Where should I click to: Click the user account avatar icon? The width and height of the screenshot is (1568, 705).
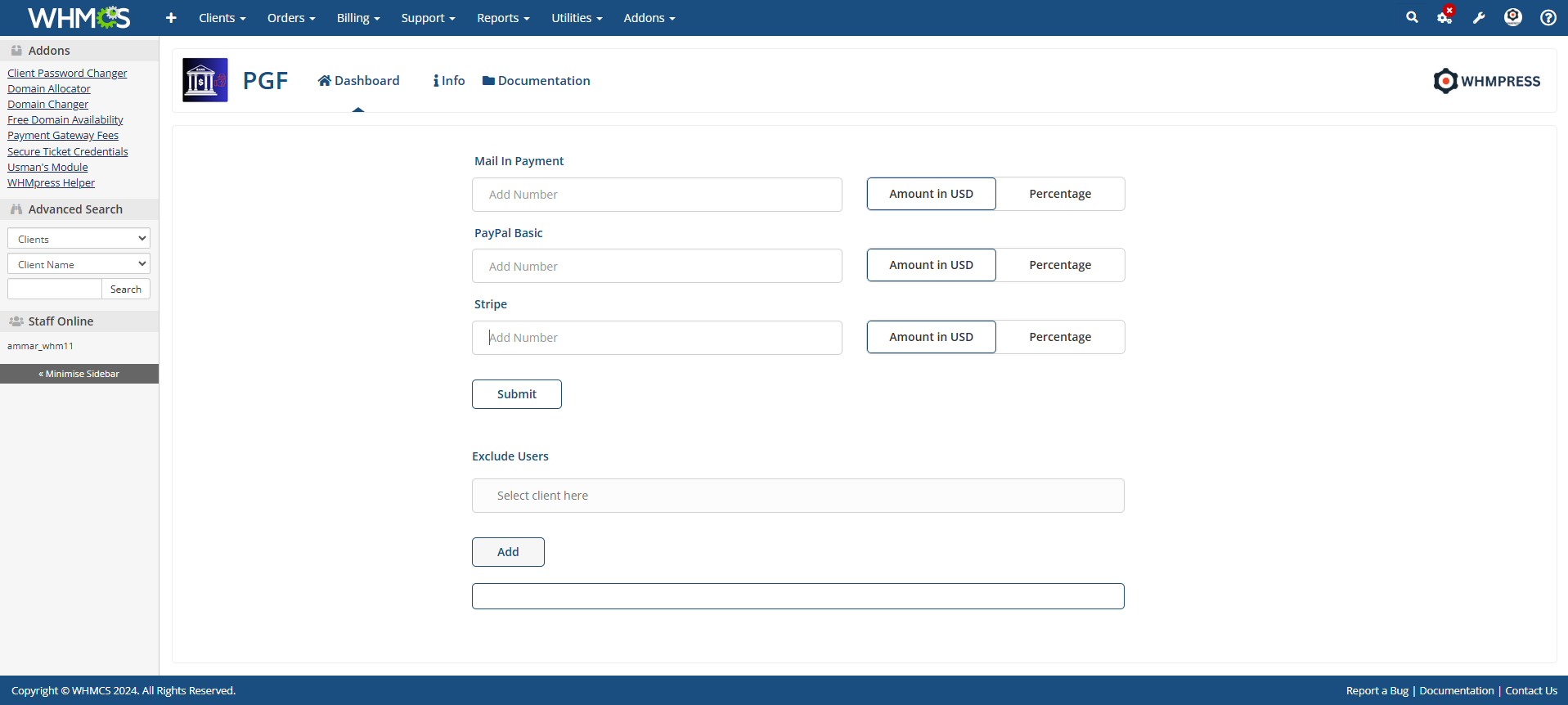[1512, 17]
